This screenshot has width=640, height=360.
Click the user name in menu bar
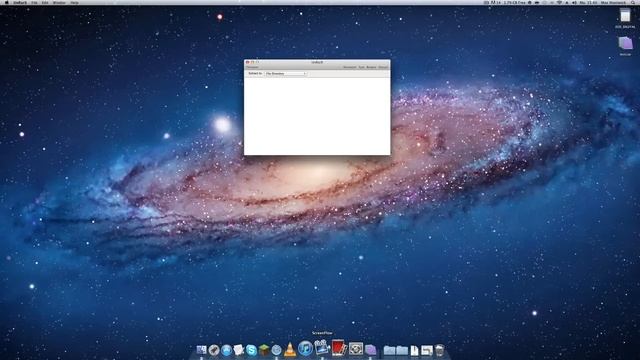tap(613, 2)
